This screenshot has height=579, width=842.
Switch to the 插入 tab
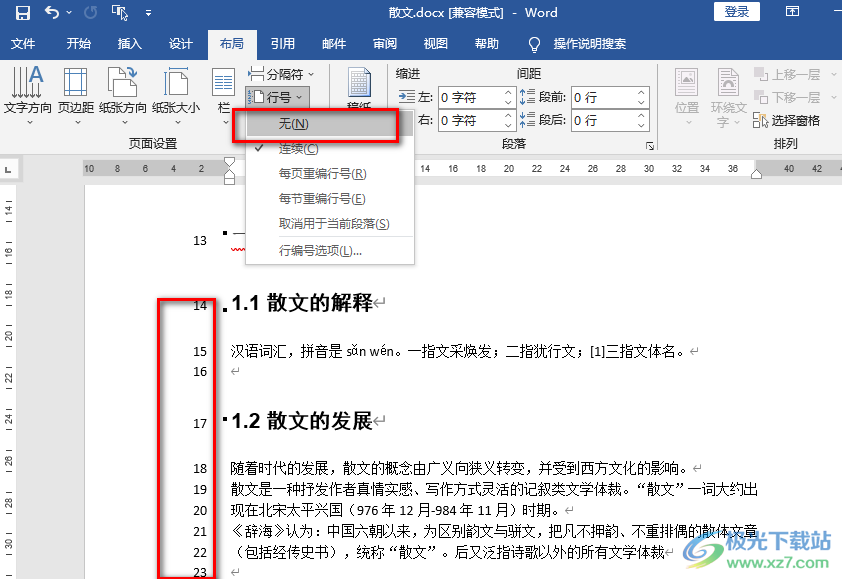pos(129,44)
